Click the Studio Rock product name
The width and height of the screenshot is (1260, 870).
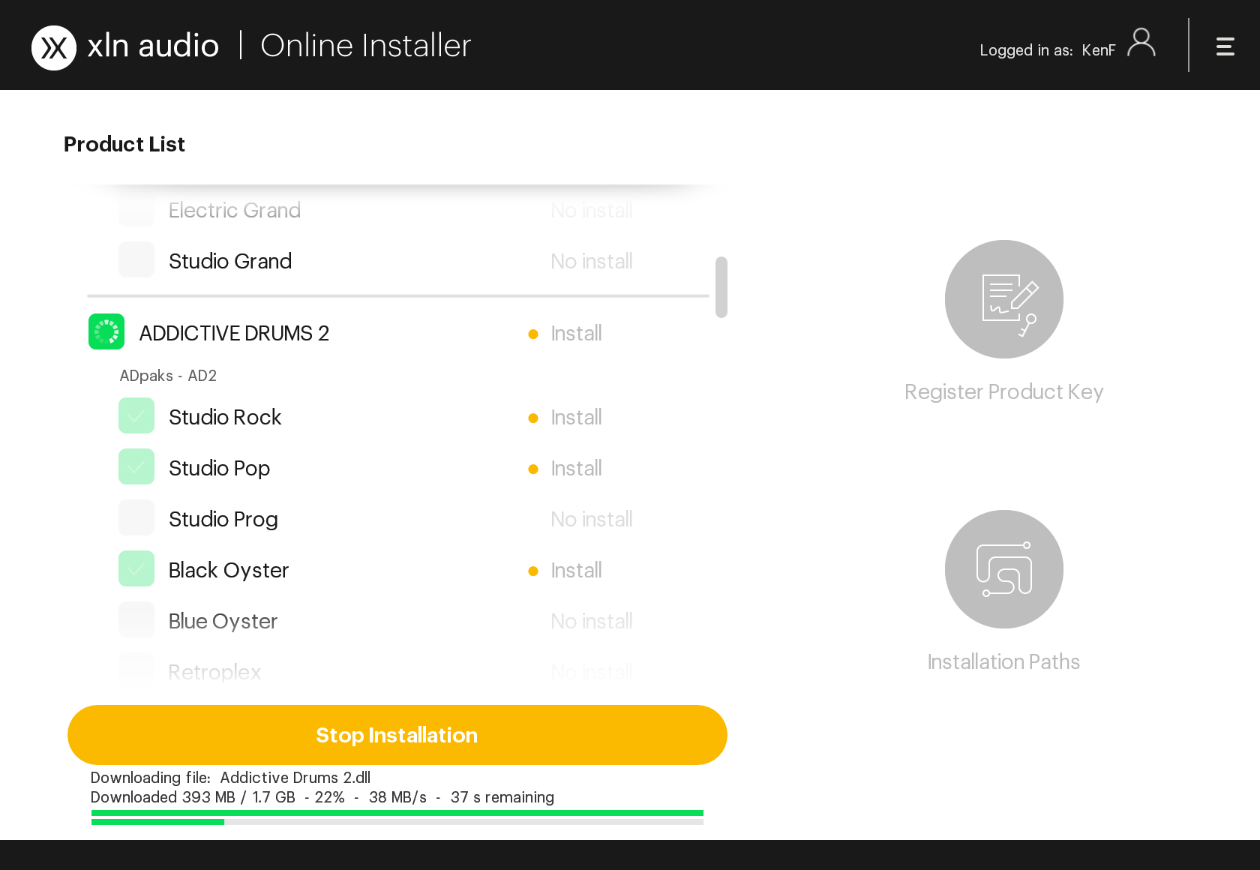pyautogui.click(x=225, y=417)
